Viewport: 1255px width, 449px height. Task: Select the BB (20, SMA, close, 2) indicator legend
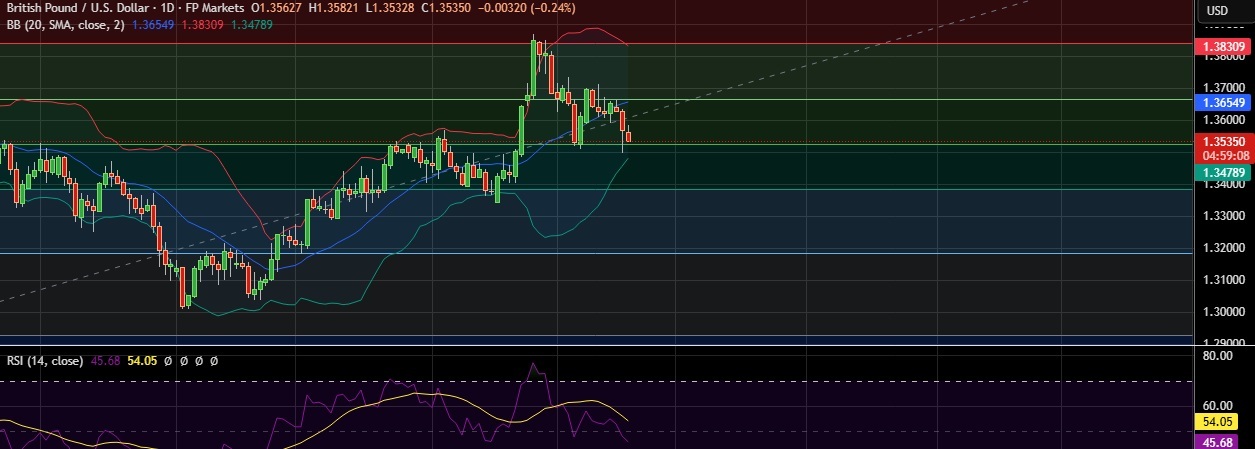coord(66,25)
